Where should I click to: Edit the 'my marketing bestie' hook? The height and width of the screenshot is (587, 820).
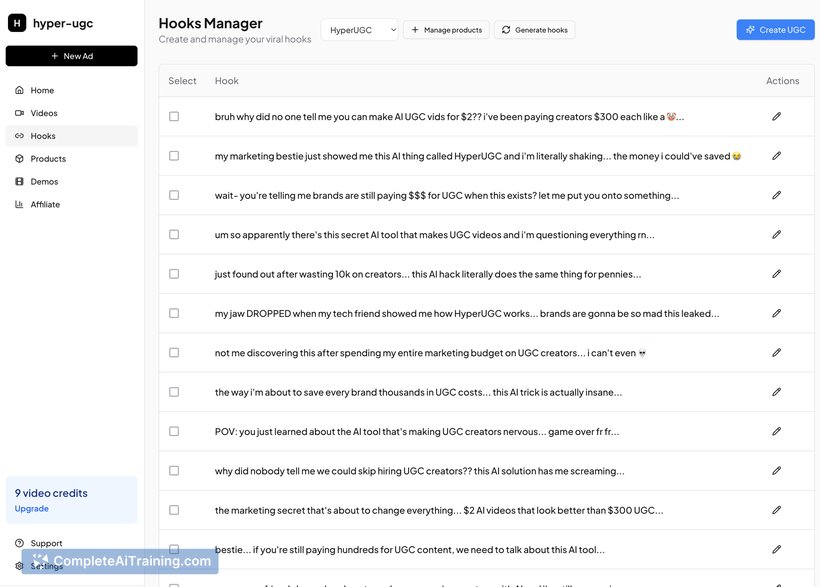click(777, 155)
